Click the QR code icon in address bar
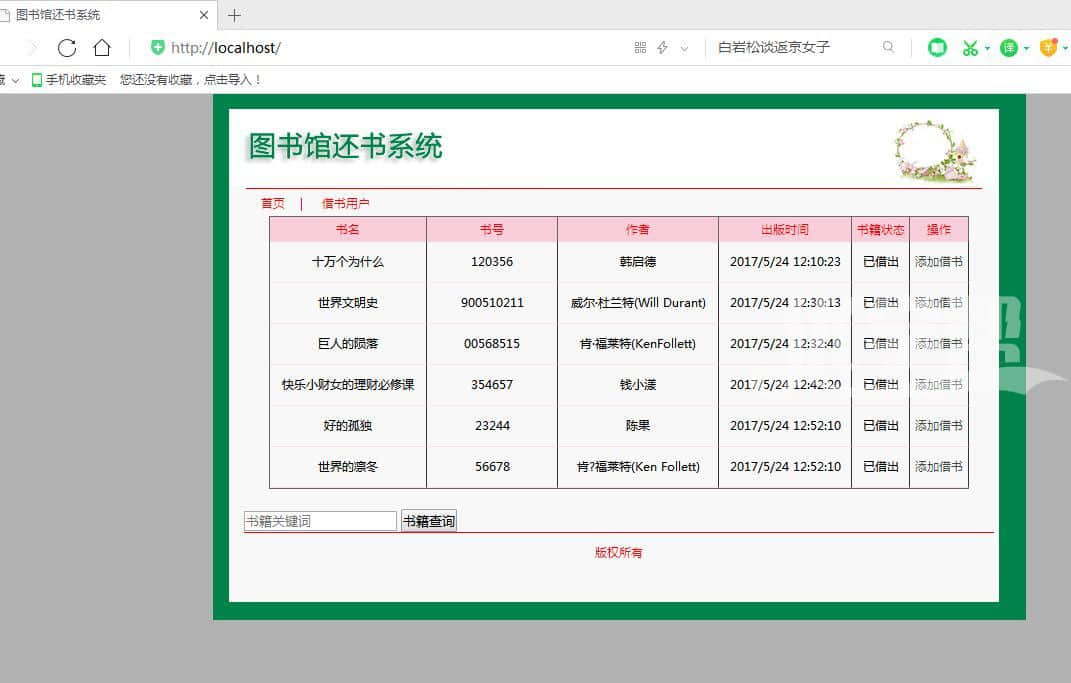Image resolution: width=1071 pixels, height=683 pixels. (x=640, y=48)
